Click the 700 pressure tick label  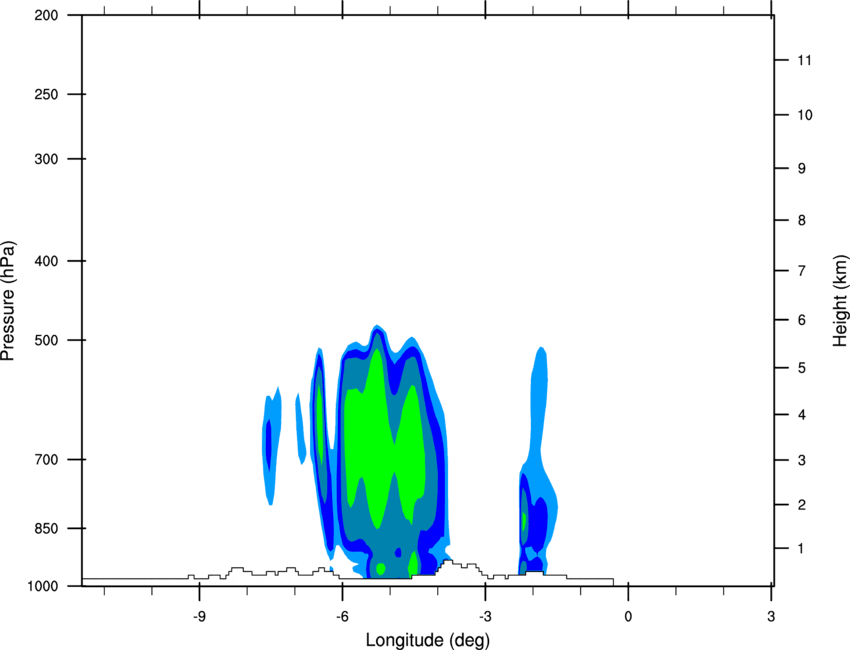(46, 459)
